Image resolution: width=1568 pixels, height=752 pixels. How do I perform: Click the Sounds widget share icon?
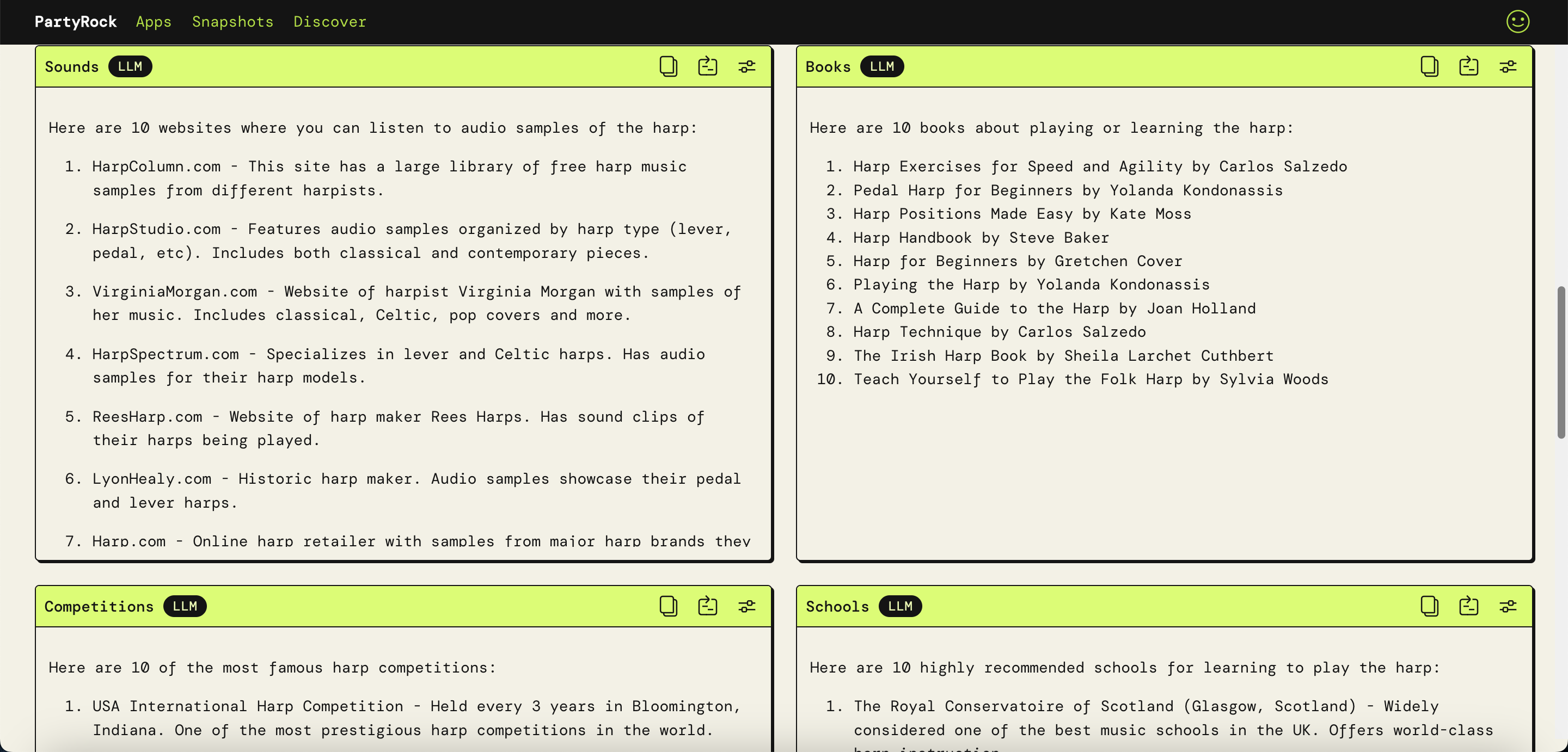click(x=707, y=66)
